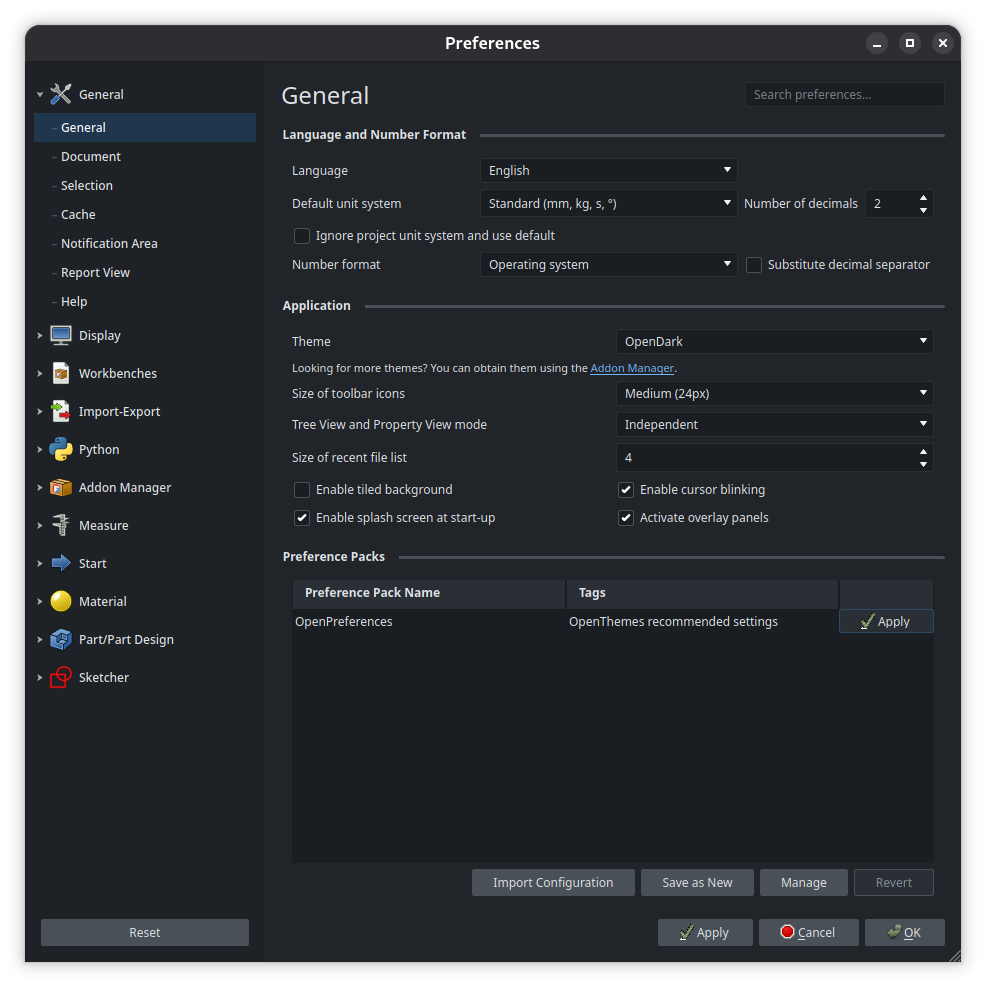Image resolution: width=986 pixels, height=987 pixels.
Task: Click the Import-Export icon
Action: click(x=61, y=412)
